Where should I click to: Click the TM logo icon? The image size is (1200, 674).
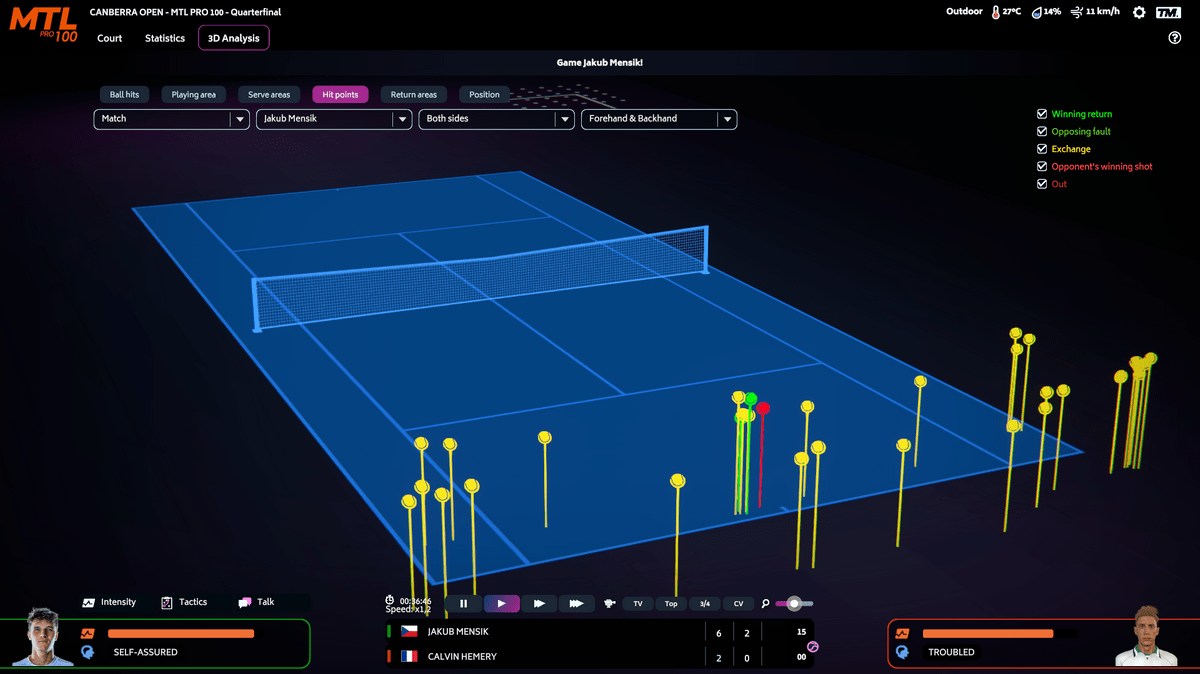point(1168,12)
